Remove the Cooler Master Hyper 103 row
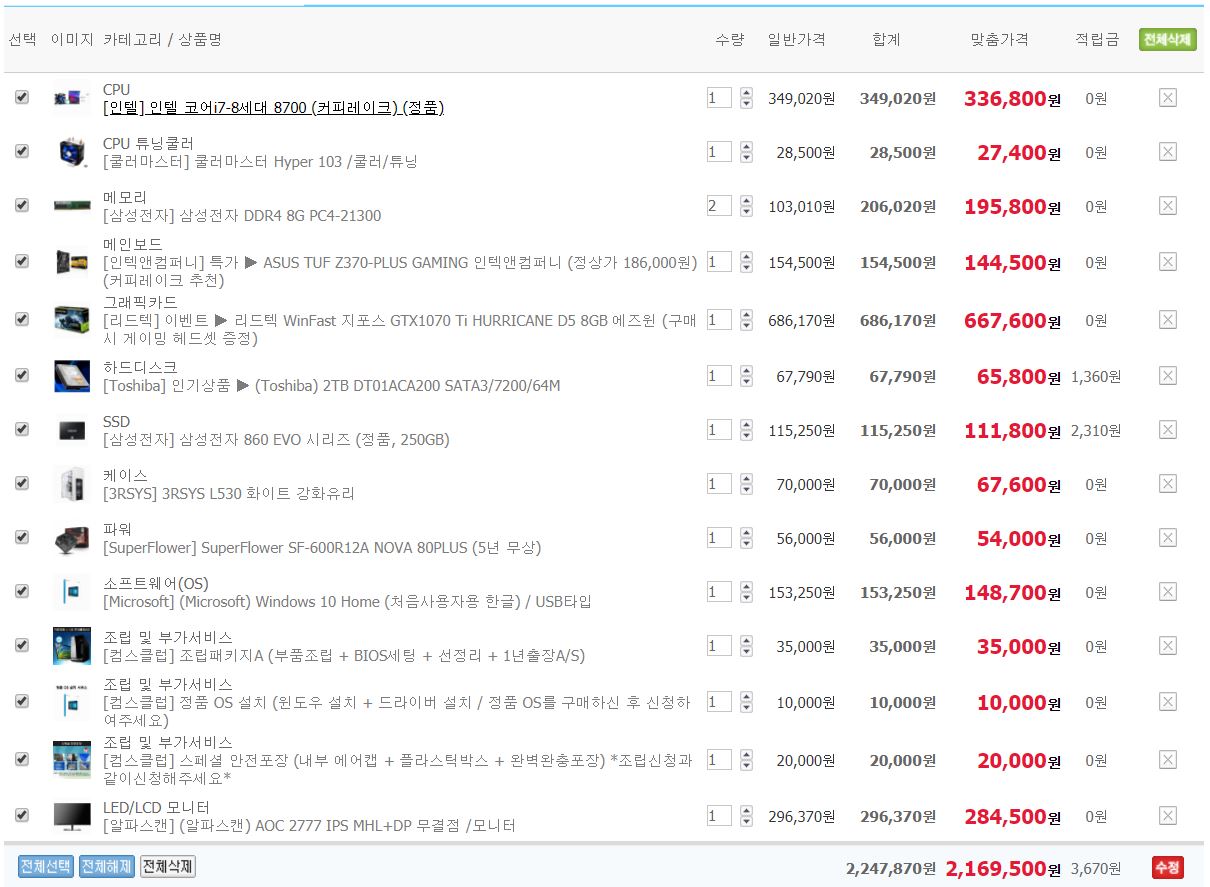The image size is (1210, 887). coord(1167,152)
